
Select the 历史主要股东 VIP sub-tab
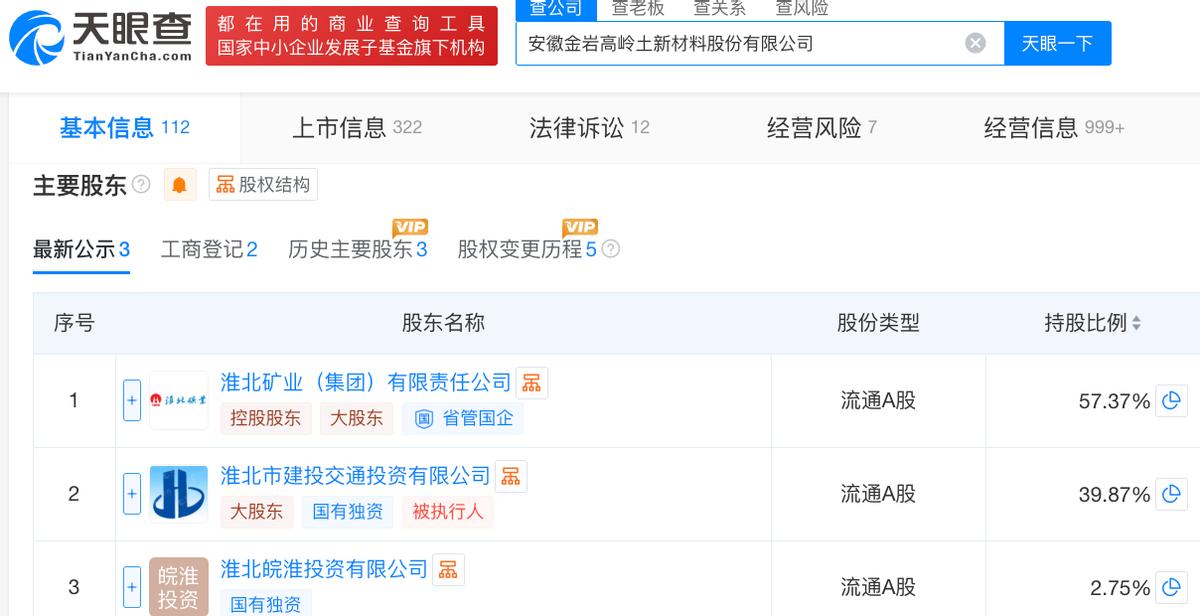click(x=358, y=249)
